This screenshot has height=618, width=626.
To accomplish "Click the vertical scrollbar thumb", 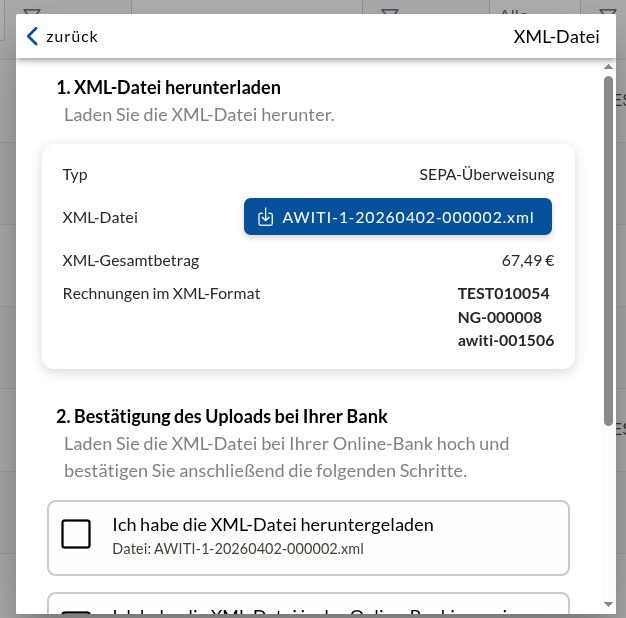I will pos(608,251).
